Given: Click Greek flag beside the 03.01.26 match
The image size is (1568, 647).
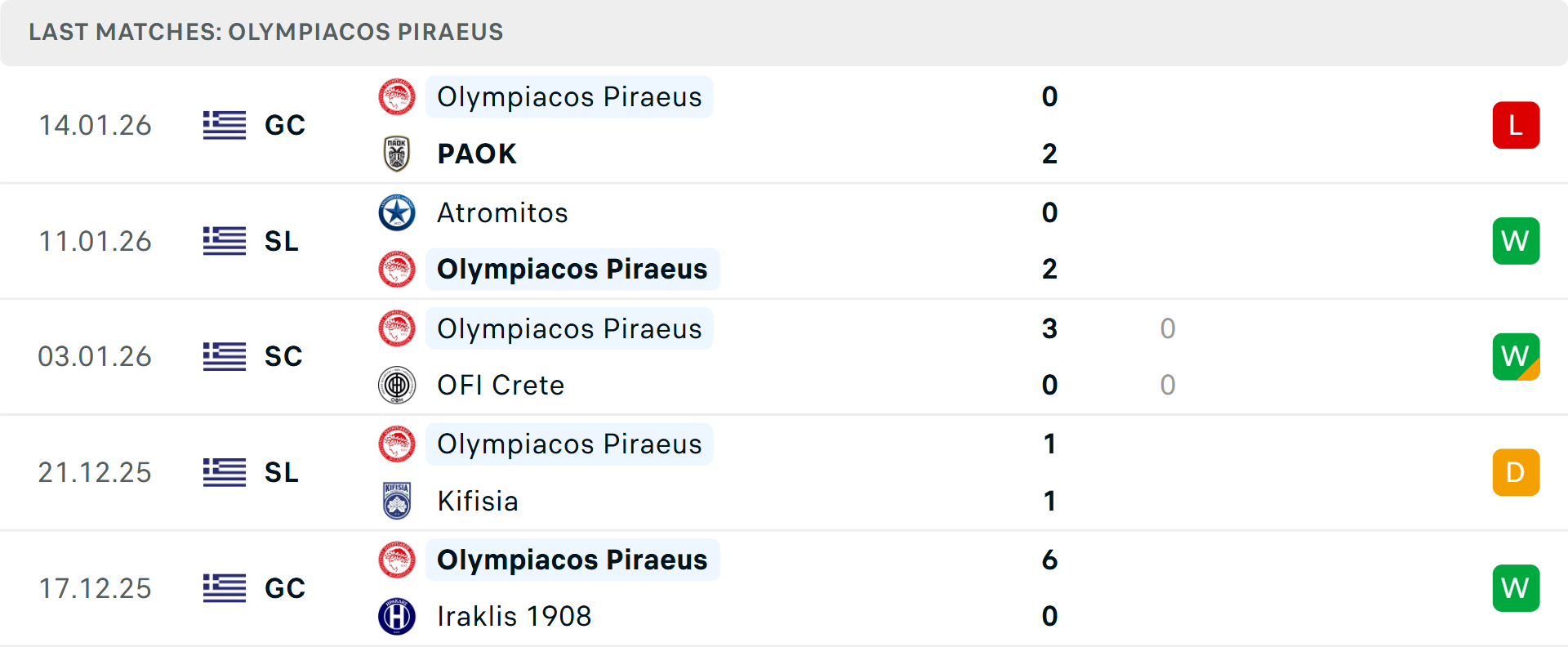Looking at the screenshot, I should coord(225,356).
